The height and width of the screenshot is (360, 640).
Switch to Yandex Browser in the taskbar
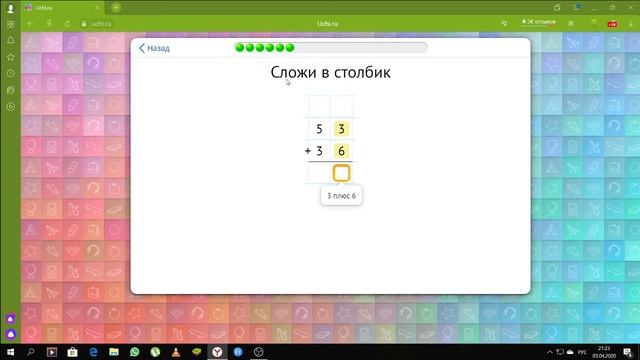click(217, 352)
